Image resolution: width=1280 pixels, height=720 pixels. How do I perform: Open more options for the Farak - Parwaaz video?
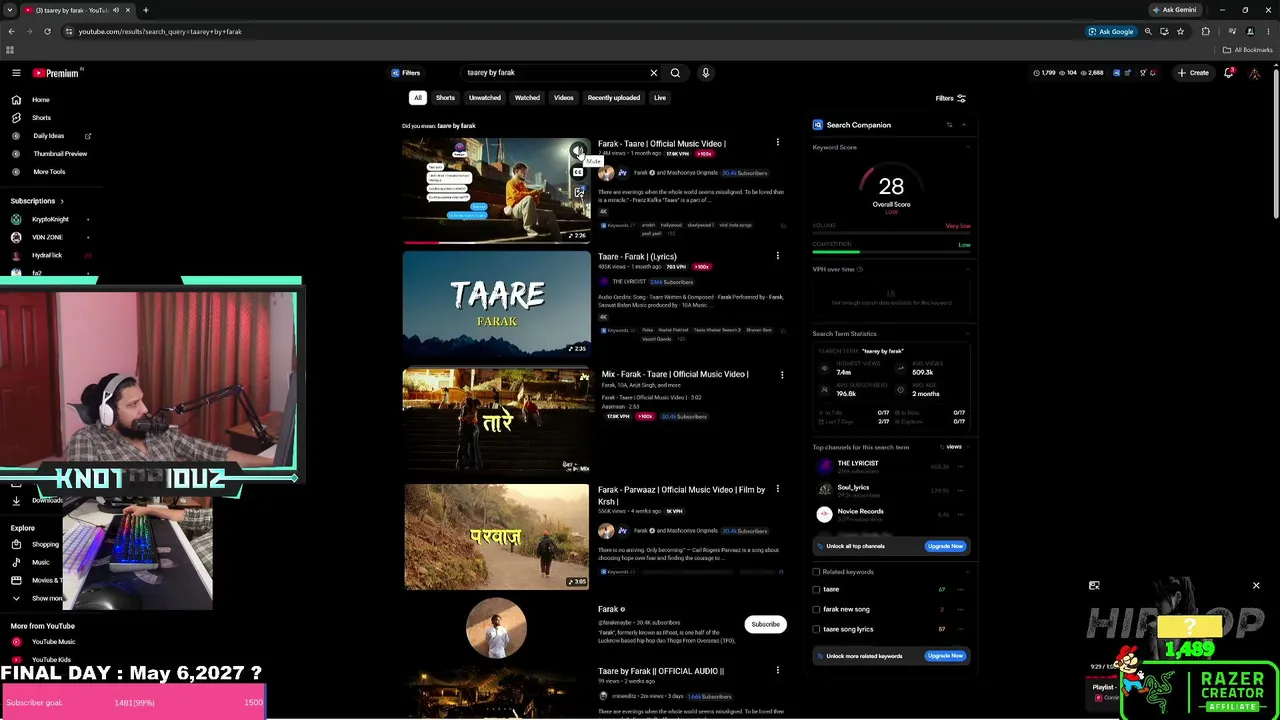[x=777, y=489]
